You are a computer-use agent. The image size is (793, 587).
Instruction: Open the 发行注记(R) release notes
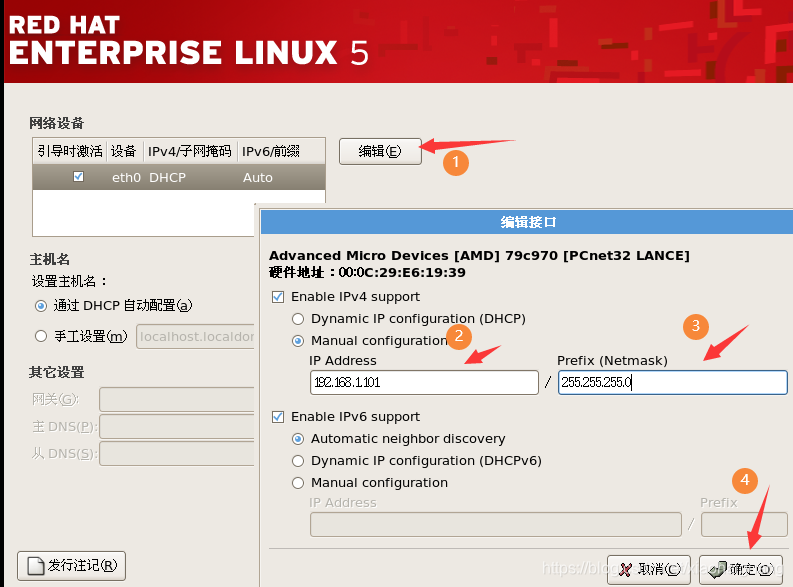pos(71,565)
